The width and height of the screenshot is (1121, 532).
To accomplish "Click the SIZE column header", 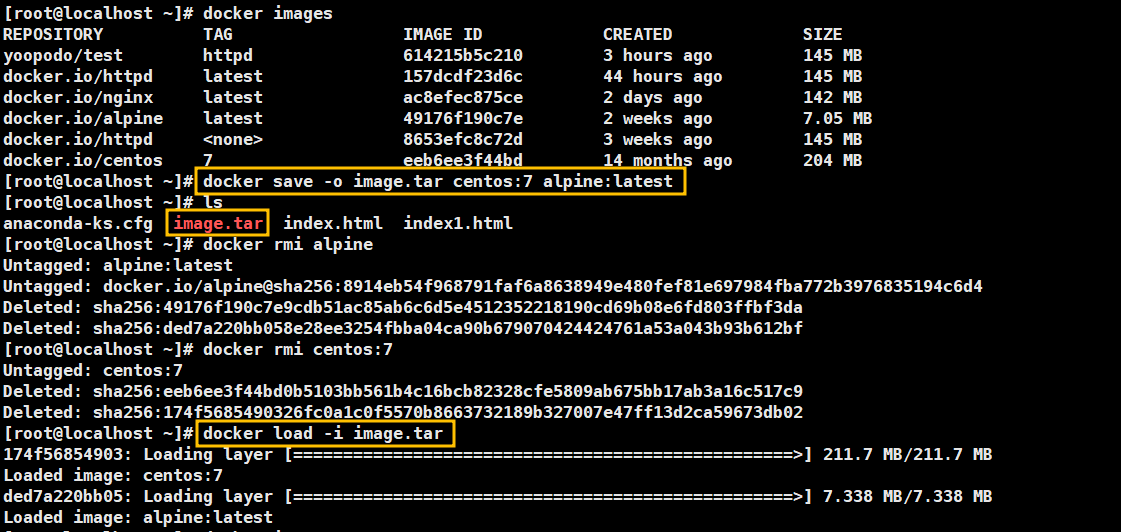I will click(822, 34).
